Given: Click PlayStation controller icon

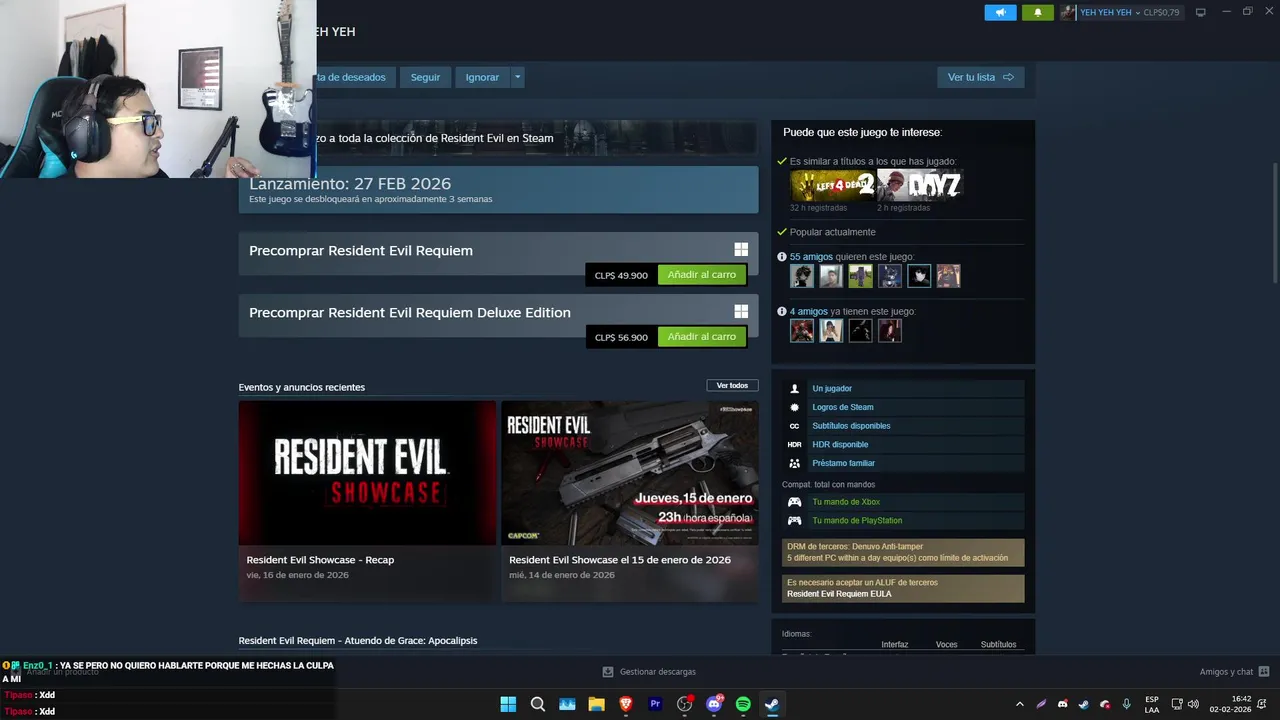Looking at the screenshot, I should [x=795, y=521].
